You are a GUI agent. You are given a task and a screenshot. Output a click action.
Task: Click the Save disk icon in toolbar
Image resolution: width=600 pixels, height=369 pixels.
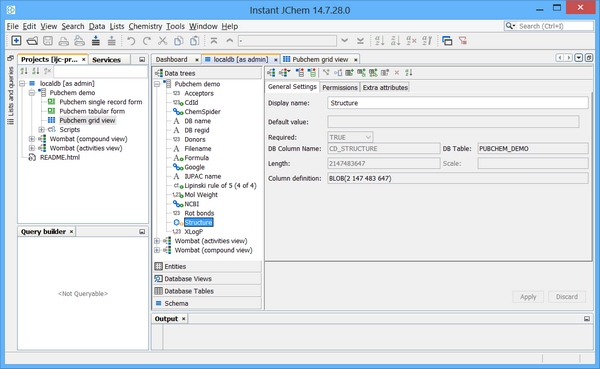[x=48, y=41]
